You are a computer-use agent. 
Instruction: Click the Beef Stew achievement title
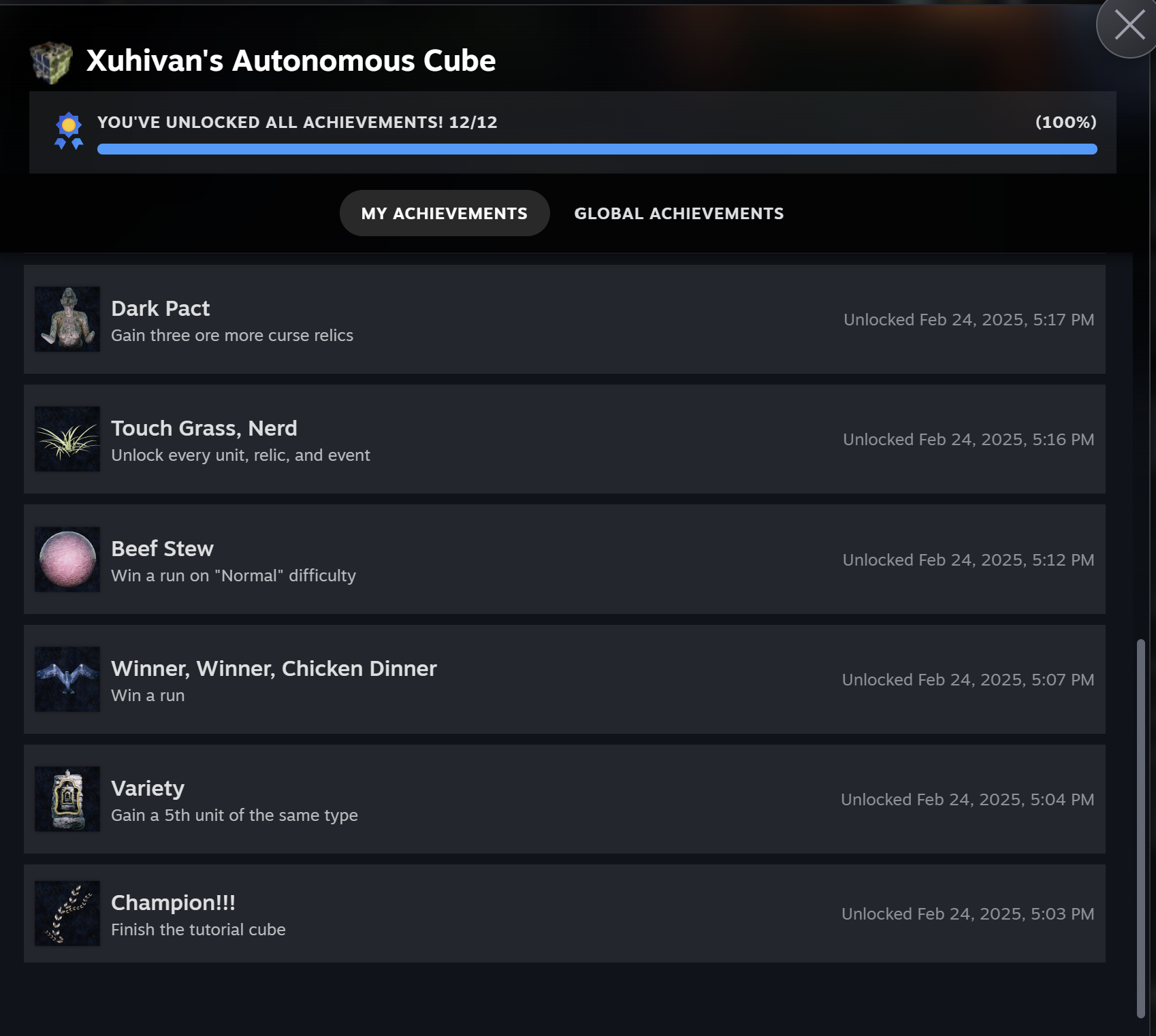pos(162,549)
